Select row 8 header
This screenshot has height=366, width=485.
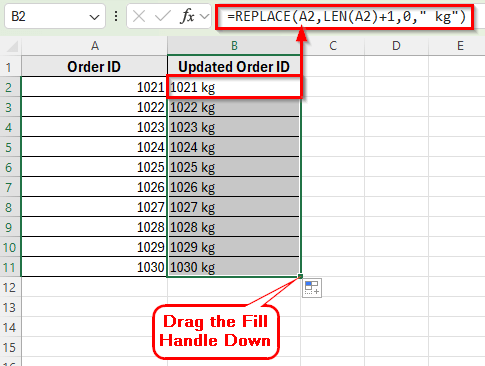pos(10,207)
